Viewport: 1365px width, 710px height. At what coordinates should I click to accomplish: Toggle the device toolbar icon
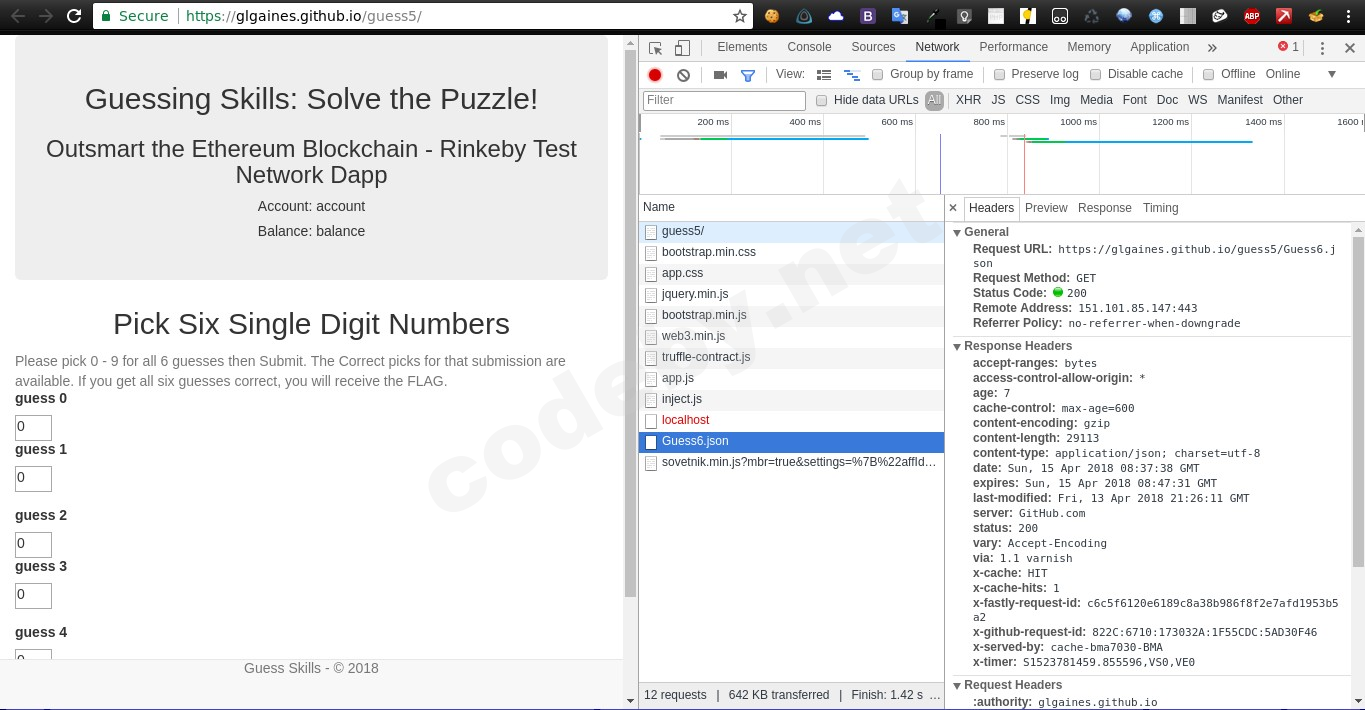click(682, 48)
